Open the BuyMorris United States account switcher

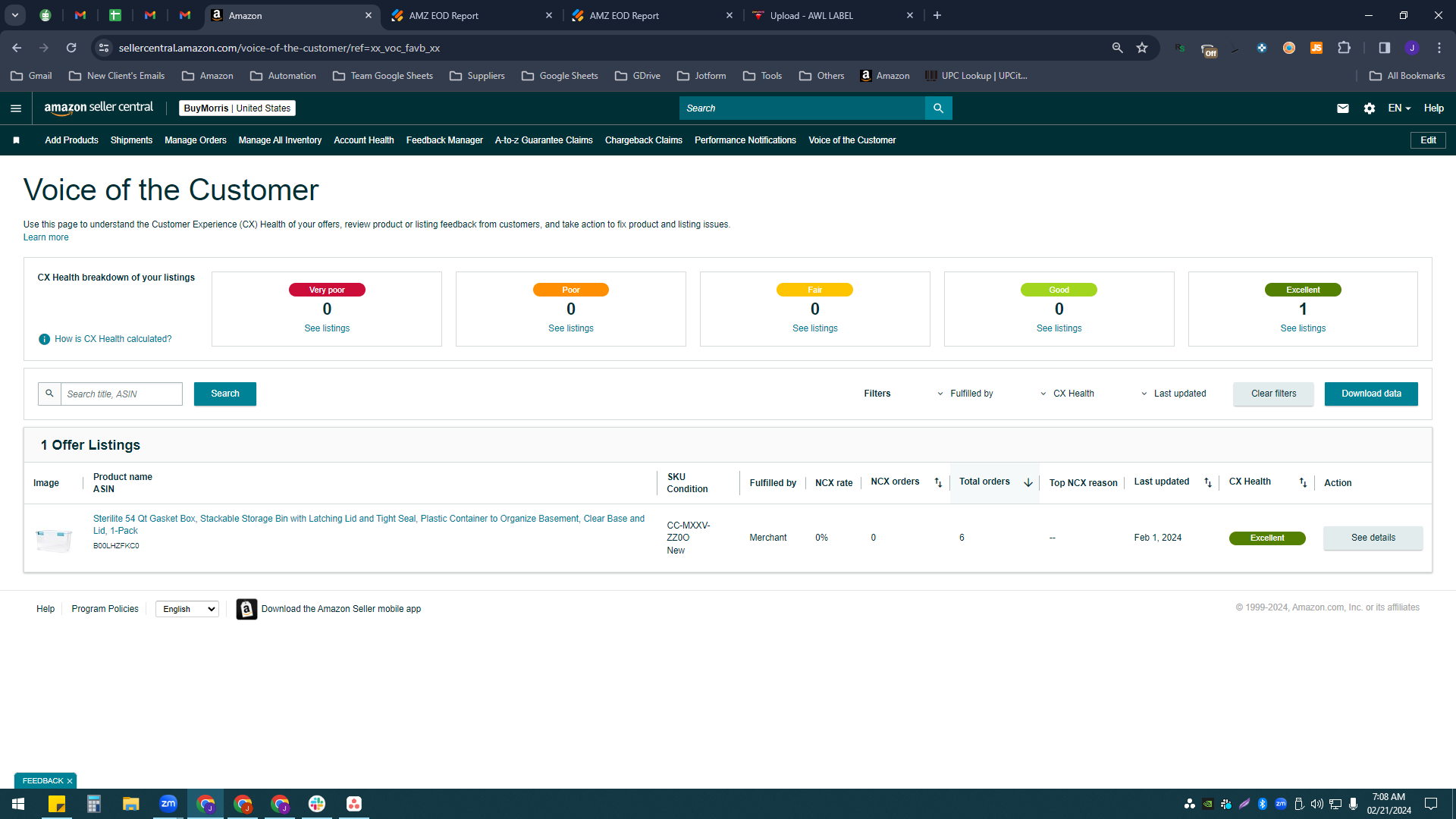pos(237,108)
